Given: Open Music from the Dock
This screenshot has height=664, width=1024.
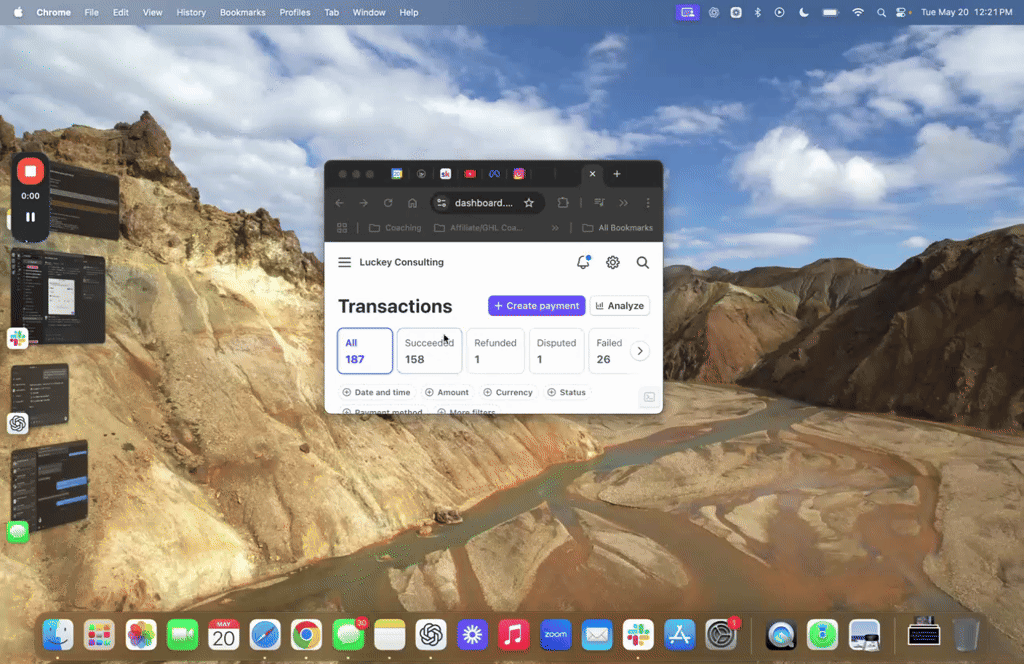Looking at the screenshot, I should pos(513,635).
